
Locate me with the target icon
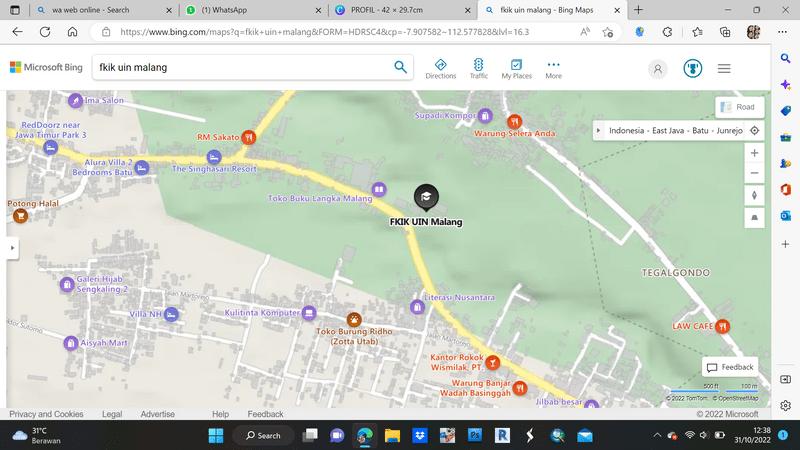tap(755, 131)
